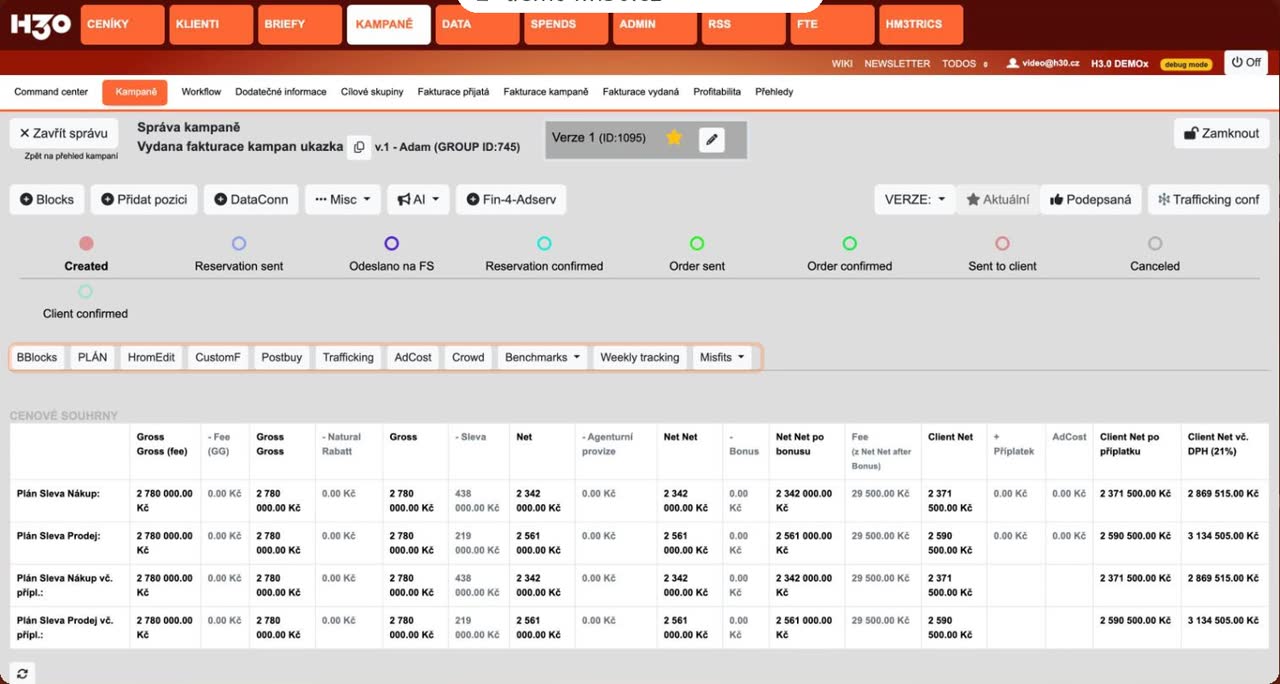Click the H3O logo

[41, 25]
